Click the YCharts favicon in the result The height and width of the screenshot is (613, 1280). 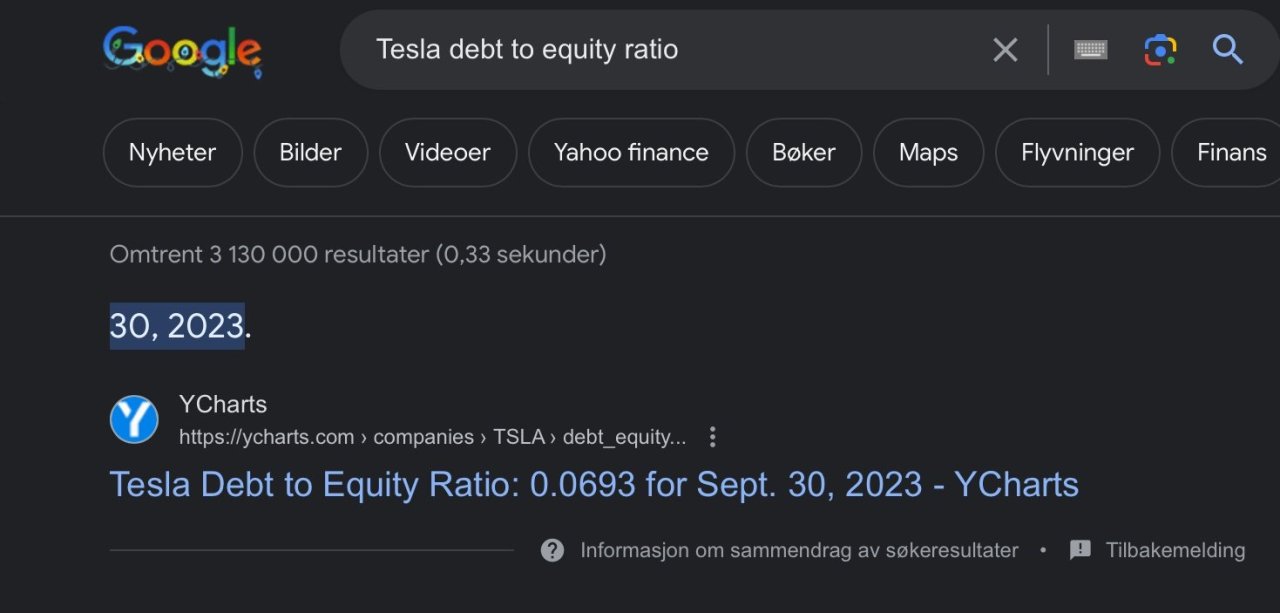click(134, 420)
